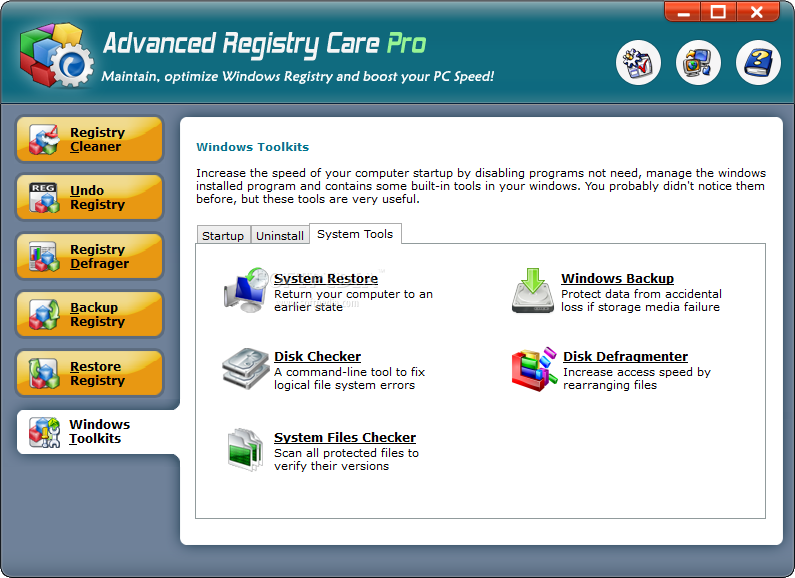Click the Windows Toolkits wrench icon
The width and height of the screenshot is (795, 578).
tap(44, 432)
